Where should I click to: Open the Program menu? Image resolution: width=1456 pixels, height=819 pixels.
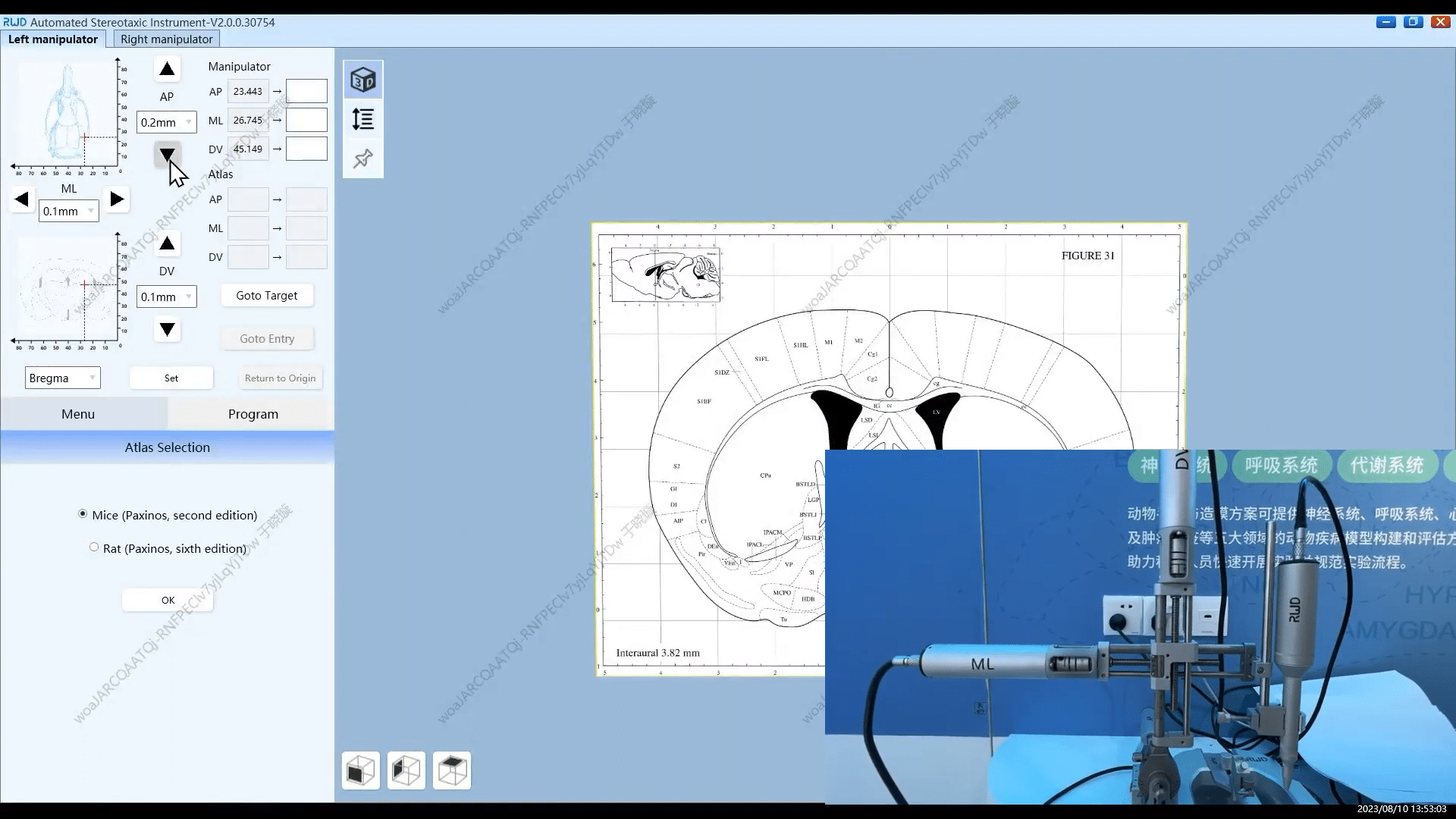(x=253, y=413)
